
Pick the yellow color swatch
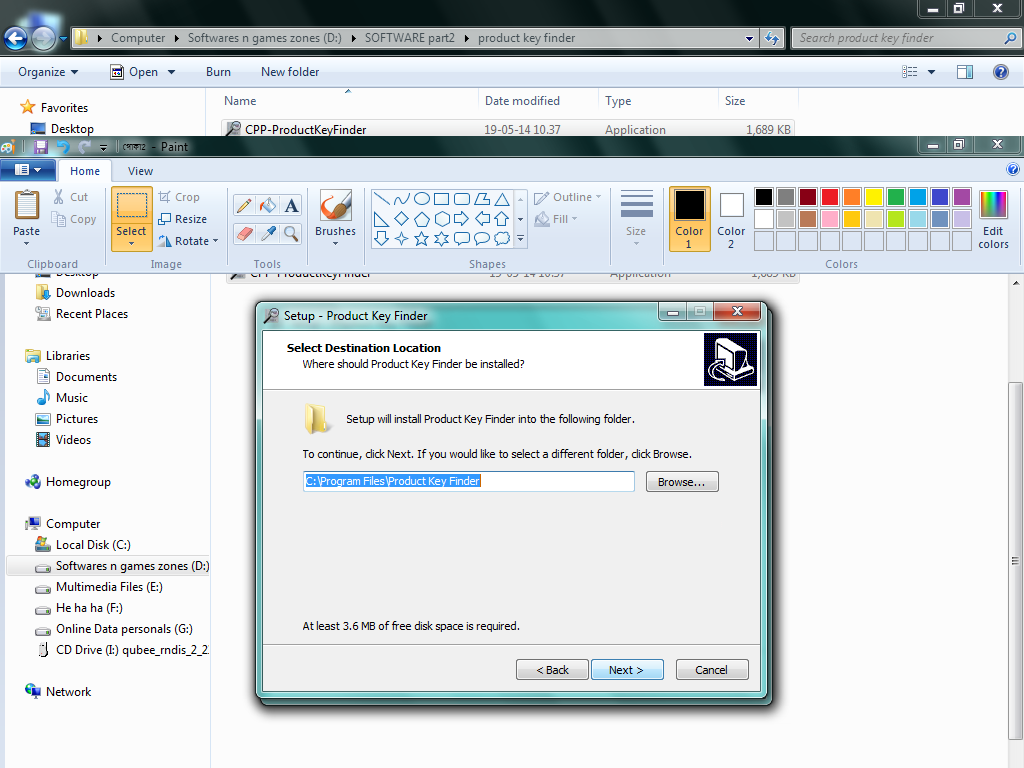point(874,197)
